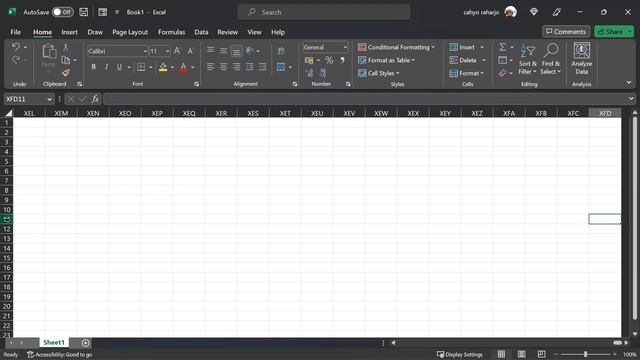
Task: Open the font size dropdown
Action: tap(167, 51)
